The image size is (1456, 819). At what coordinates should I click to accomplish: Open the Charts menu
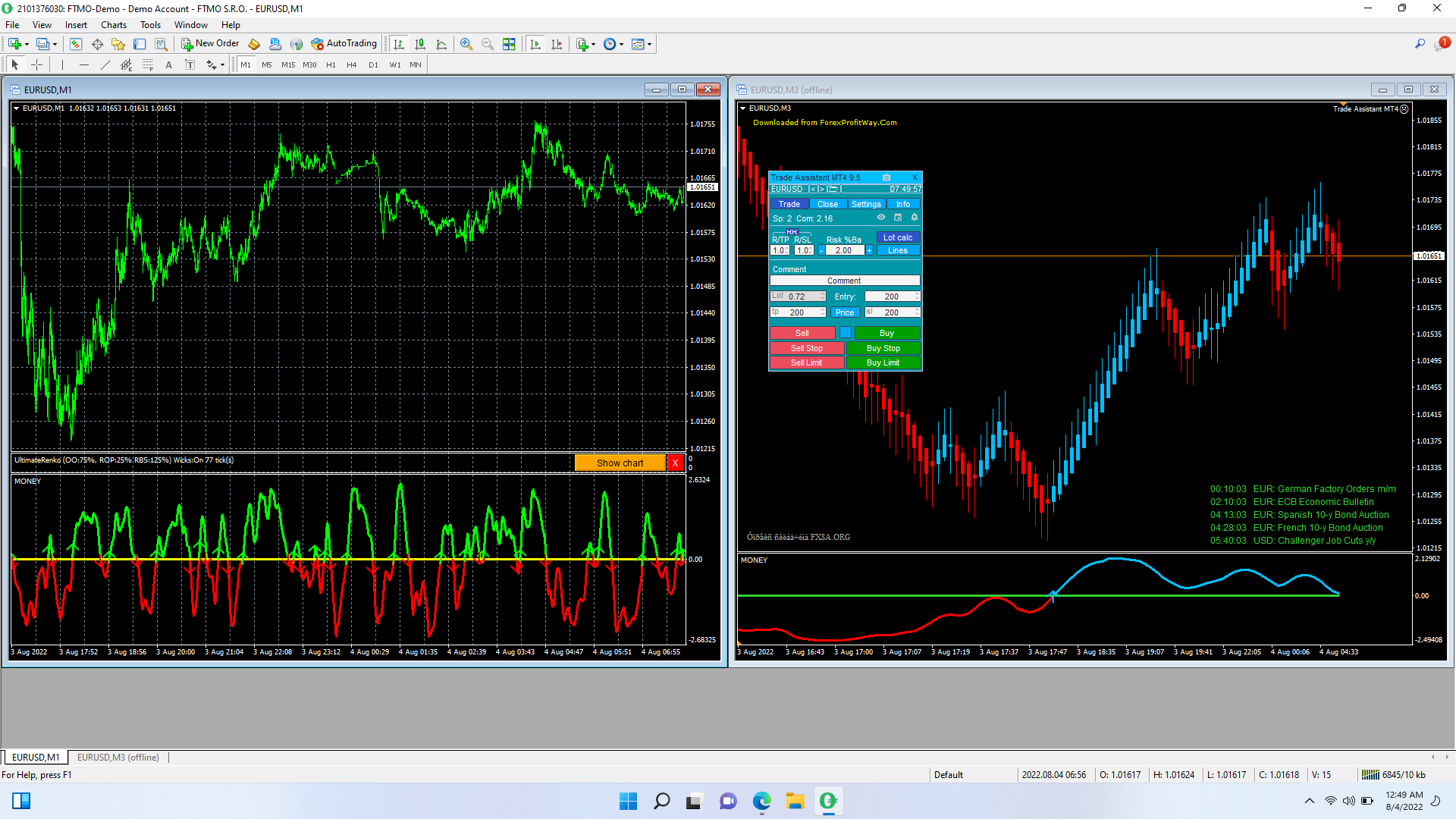click(114, 25)
